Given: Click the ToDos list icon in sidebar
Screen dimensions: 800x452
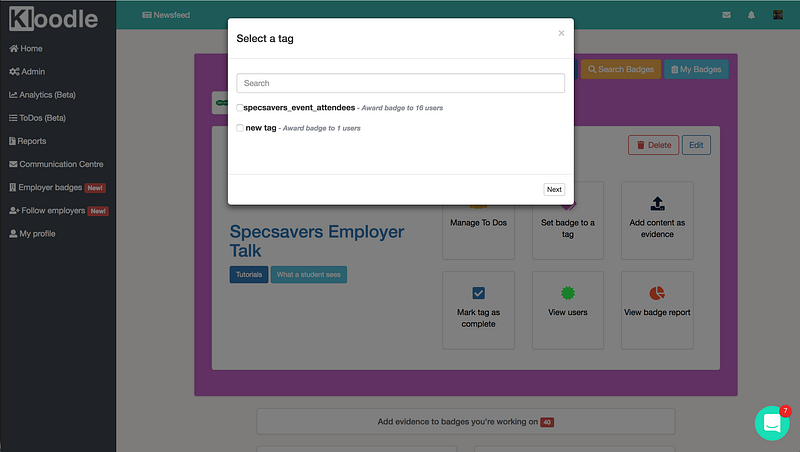Looking at the screenshot, I should point(13,118).
